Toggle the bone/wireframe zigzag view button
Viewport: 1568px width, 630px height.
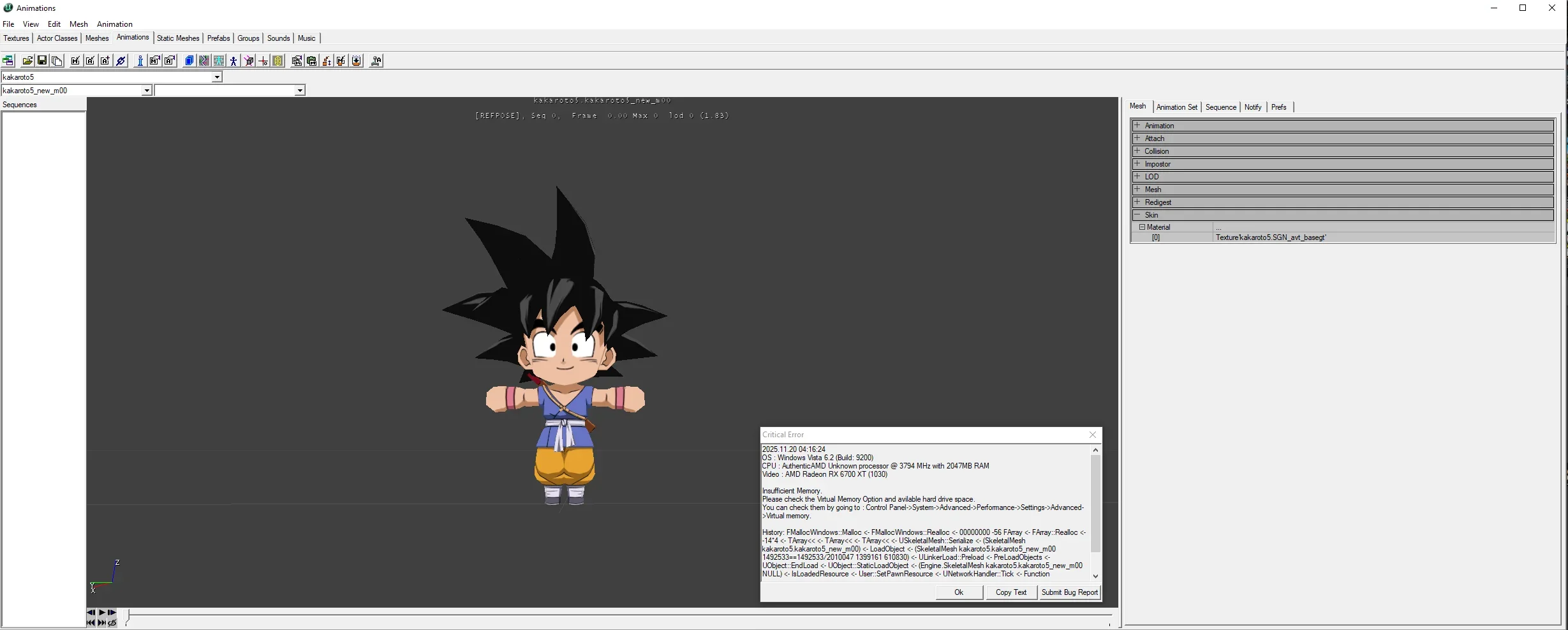[204, 61]
